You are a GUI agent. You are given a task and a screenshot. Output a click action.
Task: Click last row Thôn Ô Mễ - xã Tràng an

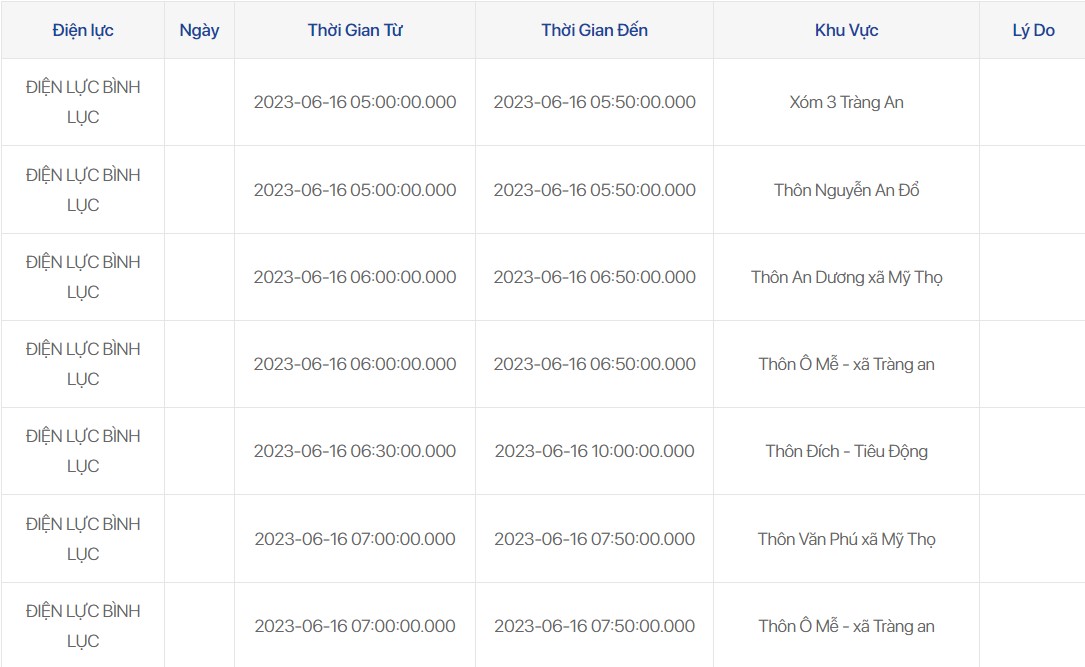coord(846,626)
